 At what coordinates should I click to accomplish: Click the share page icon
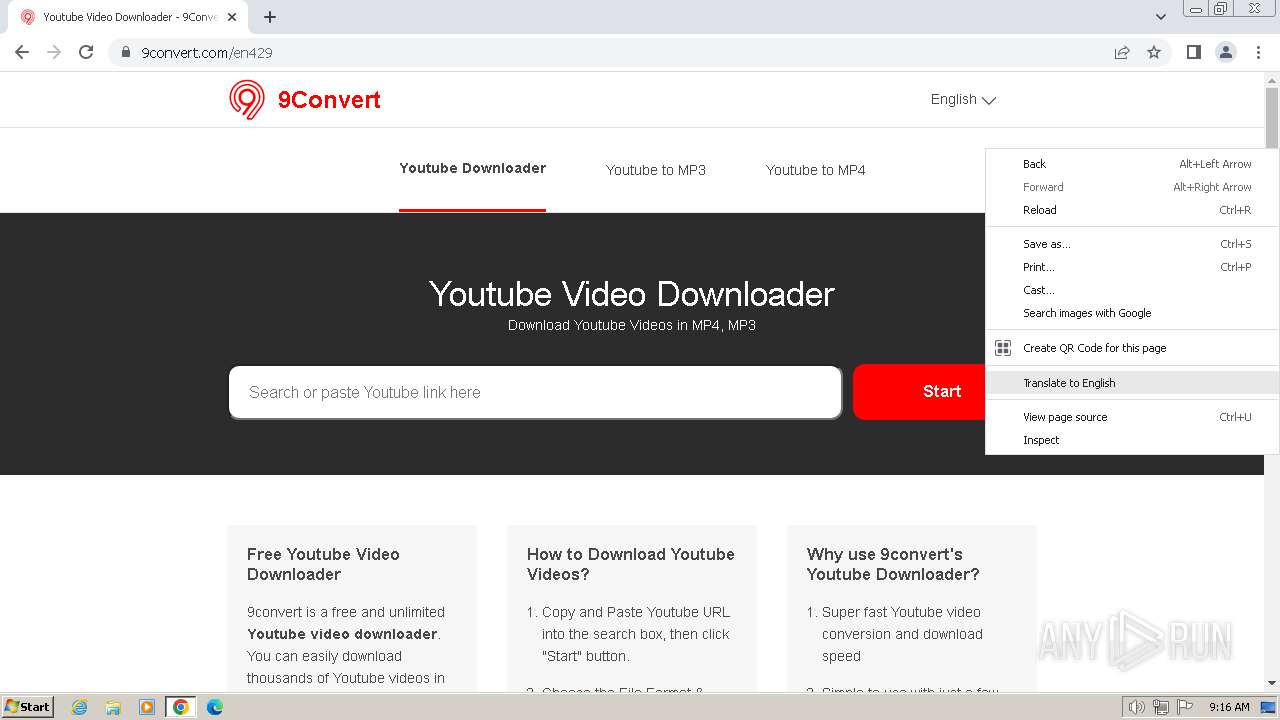click(x=1122, y=52)
